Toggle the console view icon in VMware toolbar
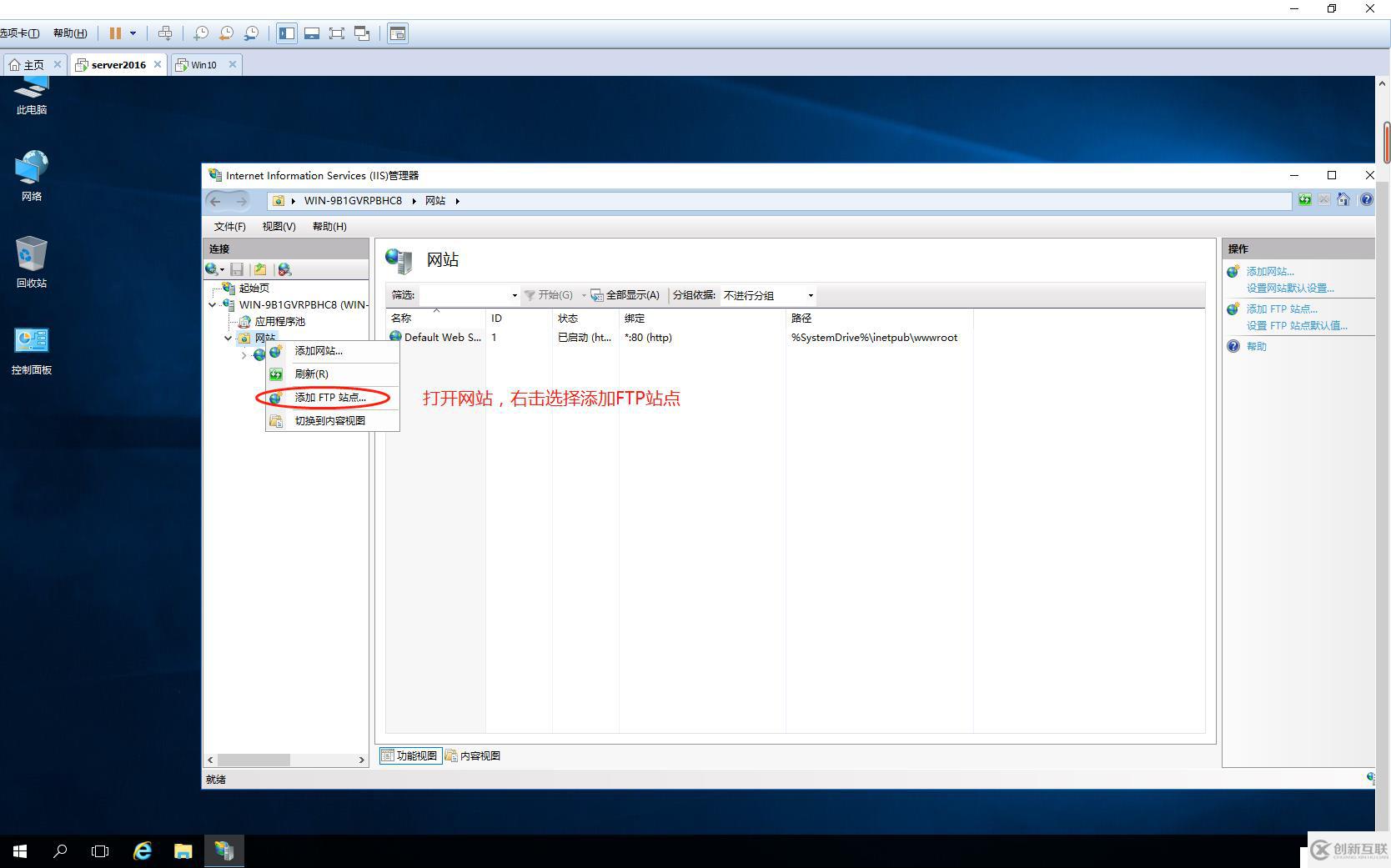The image size is (1391, 868). click(x=398, y=33)
